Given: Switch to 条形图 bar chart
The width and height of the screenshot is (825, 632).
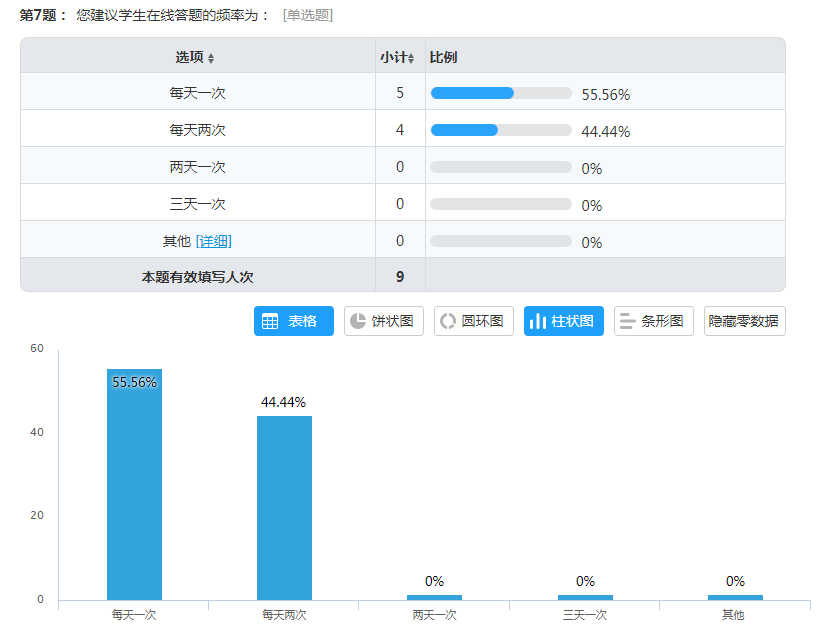Looking at the screenshot, I should pos(653,321).
